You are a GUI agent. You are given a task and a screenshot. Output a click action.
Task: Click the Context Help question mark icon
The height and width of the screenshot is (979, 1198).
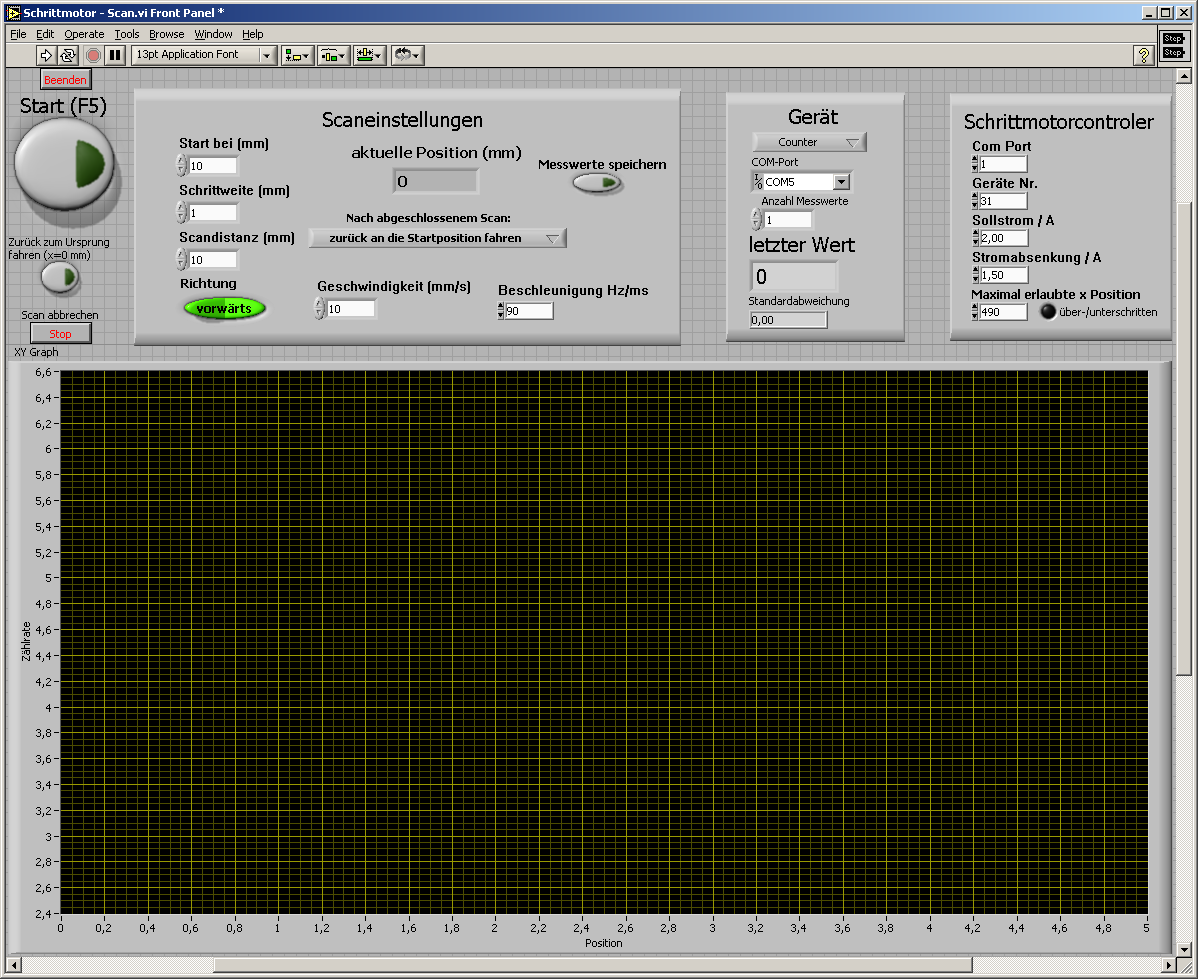coord(1143,55)
